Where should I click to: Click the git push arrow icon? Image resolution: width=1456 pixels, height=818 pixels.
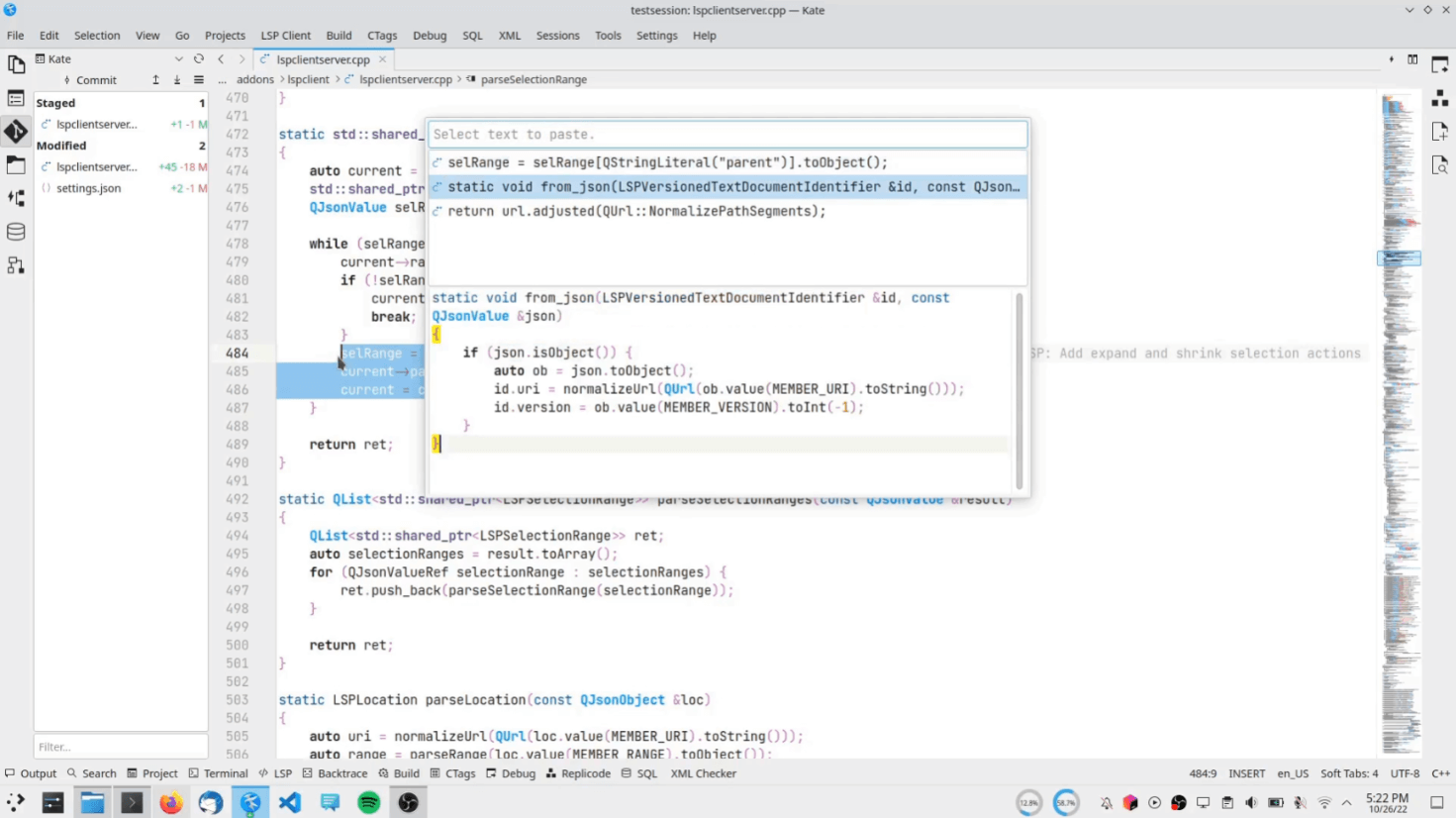pos(155,80)
